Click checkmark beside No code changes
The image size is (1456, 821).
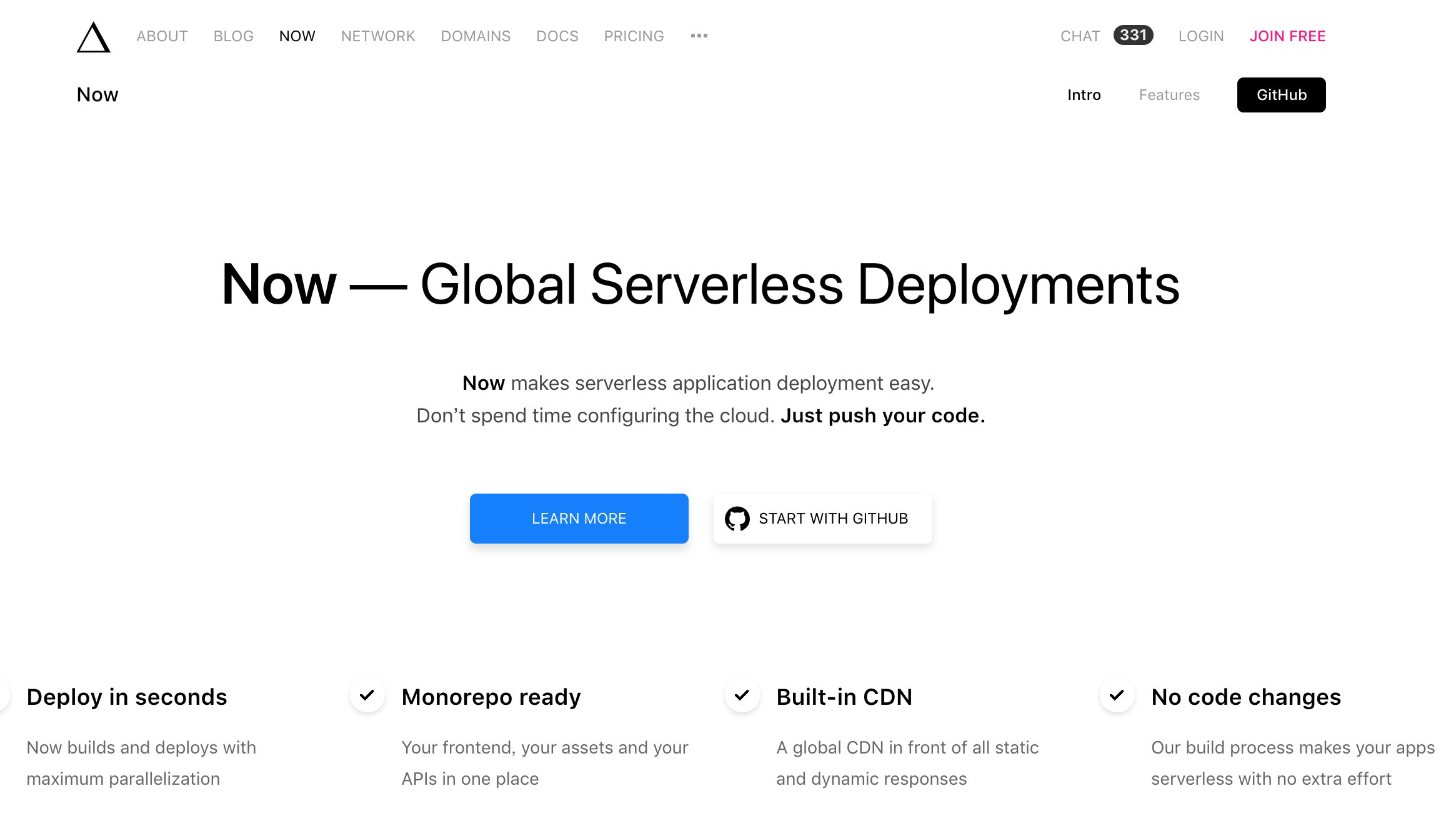click(x=1117, y=695)
